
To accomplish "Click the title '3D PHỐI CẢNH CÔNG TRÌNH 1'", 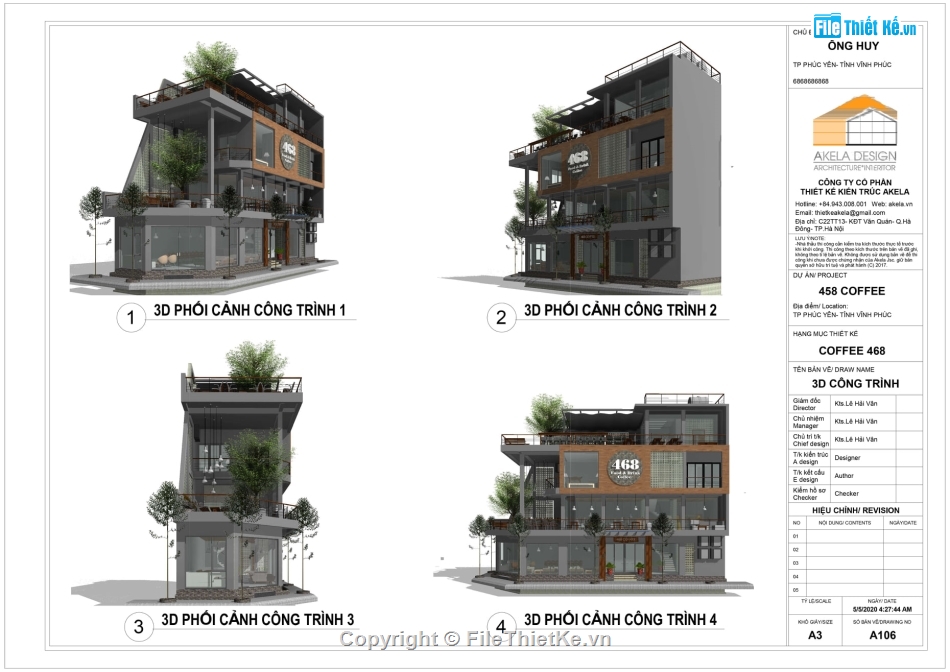I will 250,310.
